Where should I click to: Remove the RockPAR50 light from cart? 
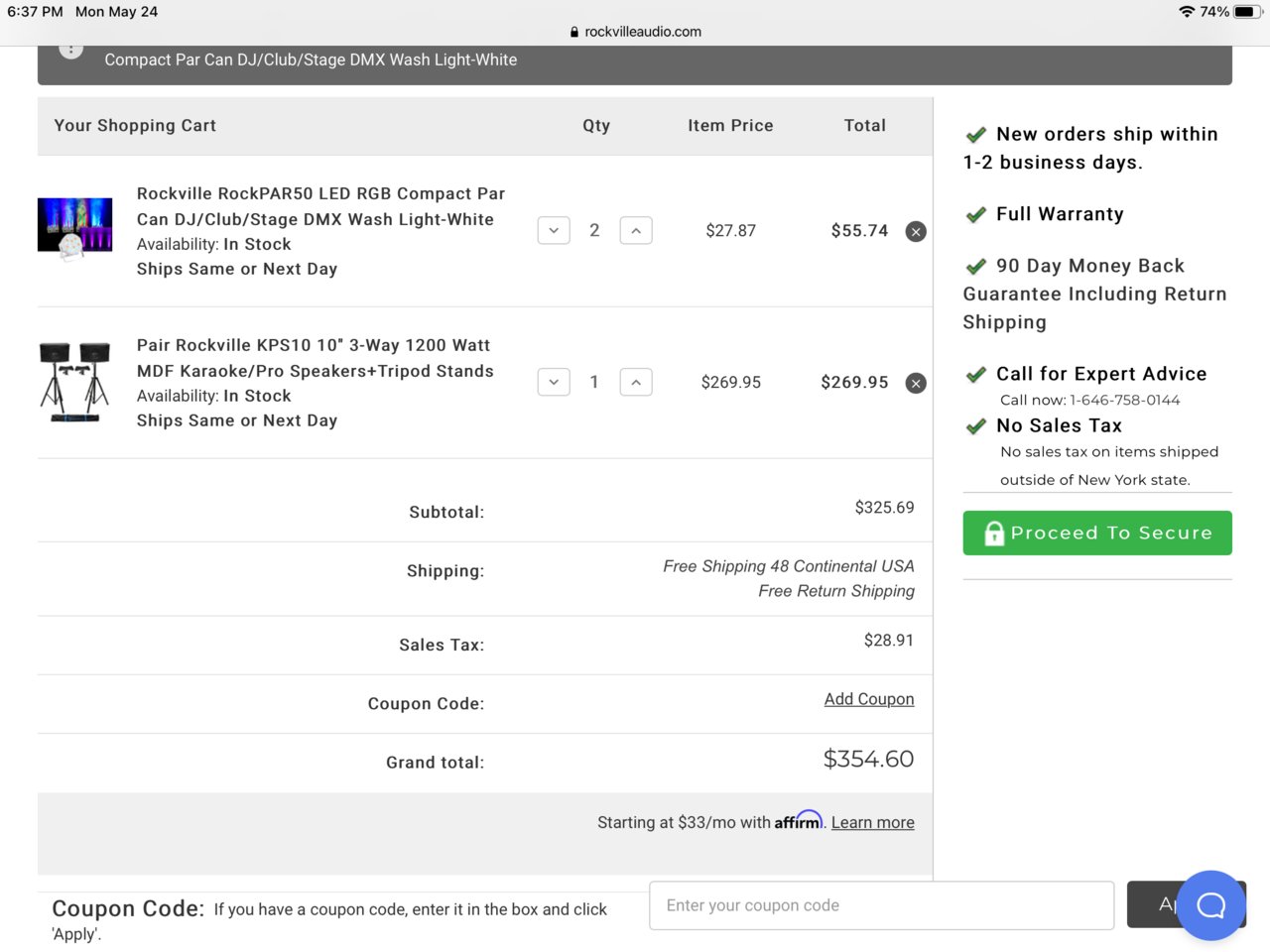point(916,231)
